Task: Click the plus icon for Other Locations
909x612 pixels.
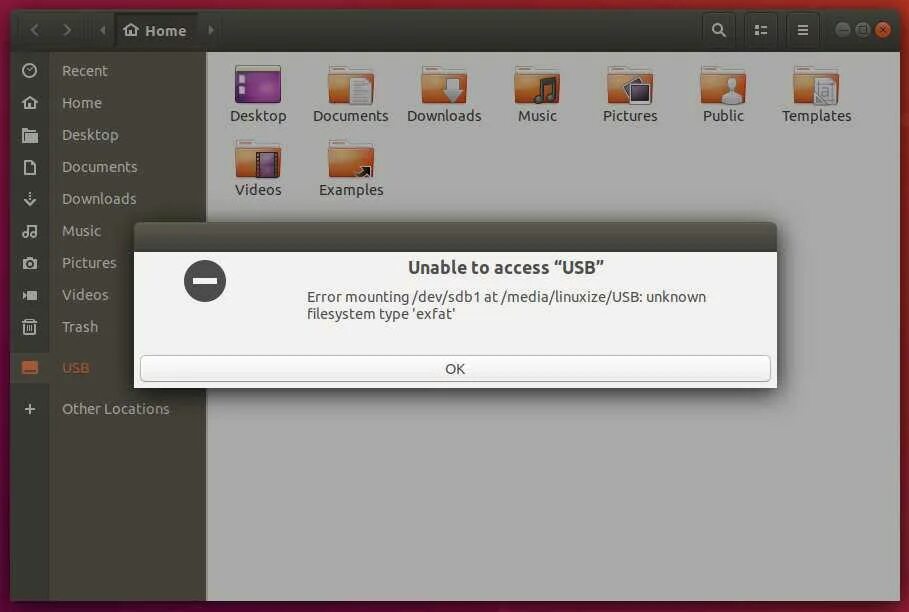Action: 30,409
